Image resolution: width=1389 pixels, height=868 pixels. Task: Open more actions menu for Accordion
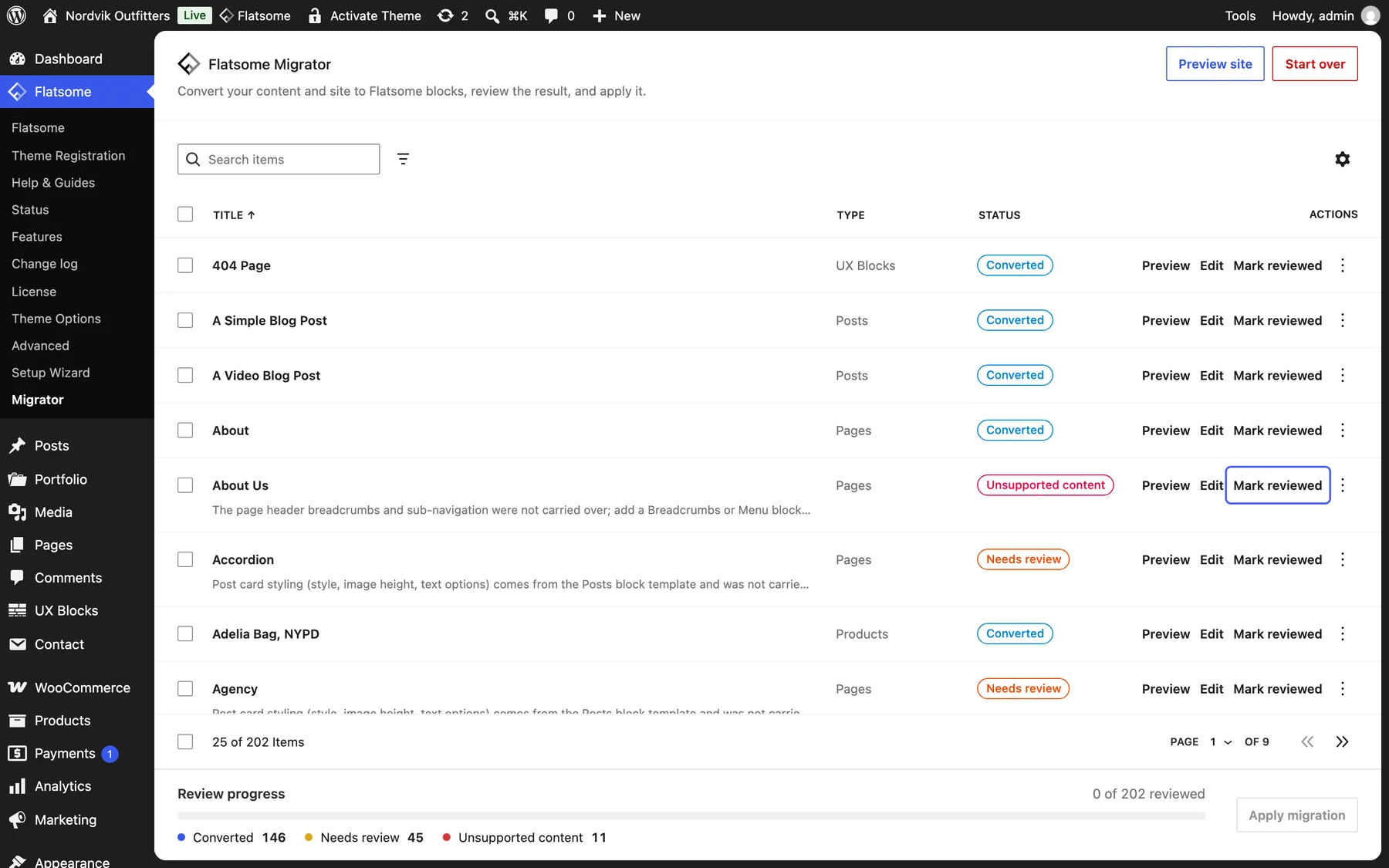tap(1343, 559)
